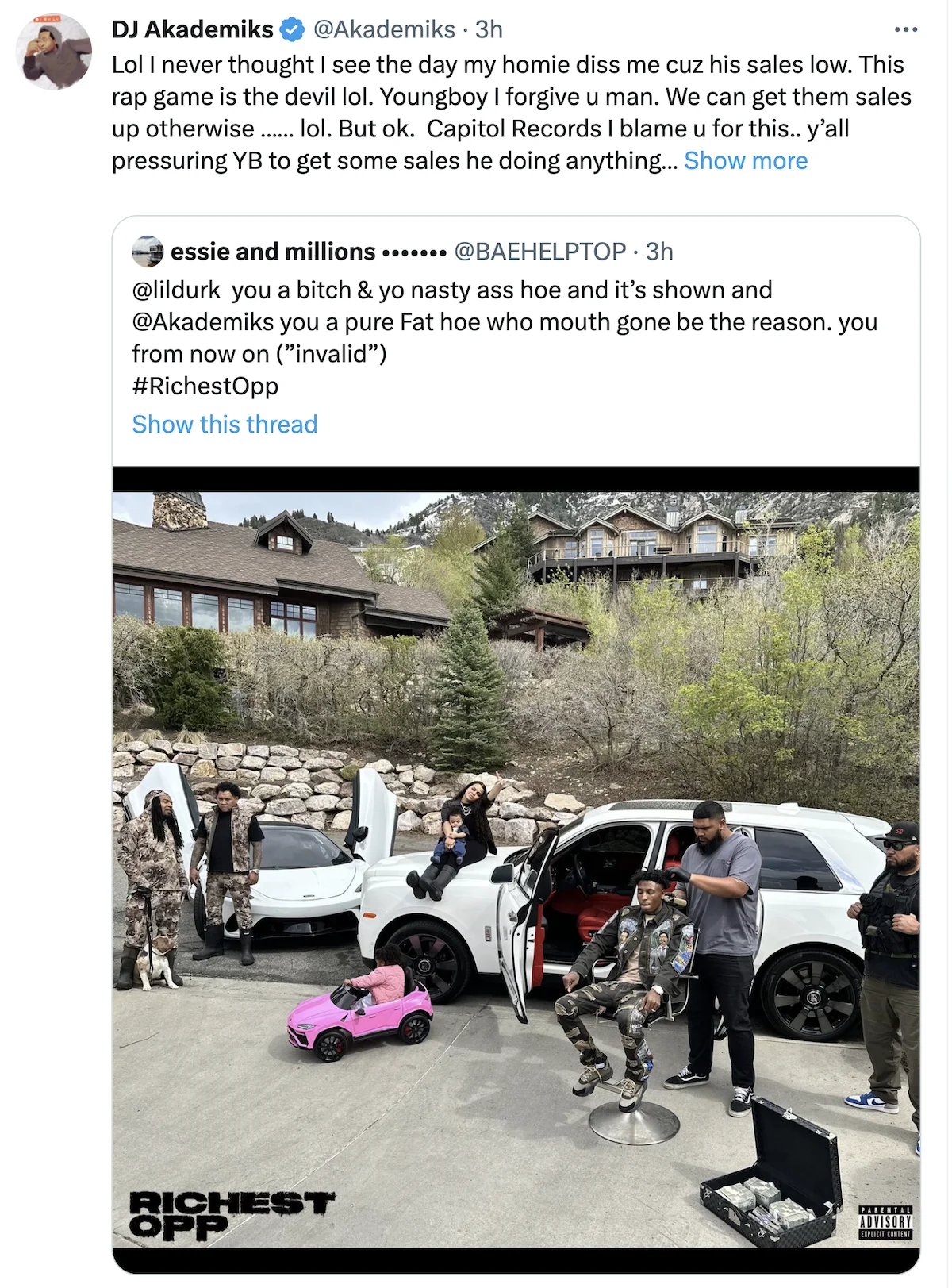Open main tweet's 3h timestamp
Screen dimensions: 952x1288
tap(489, 30)
